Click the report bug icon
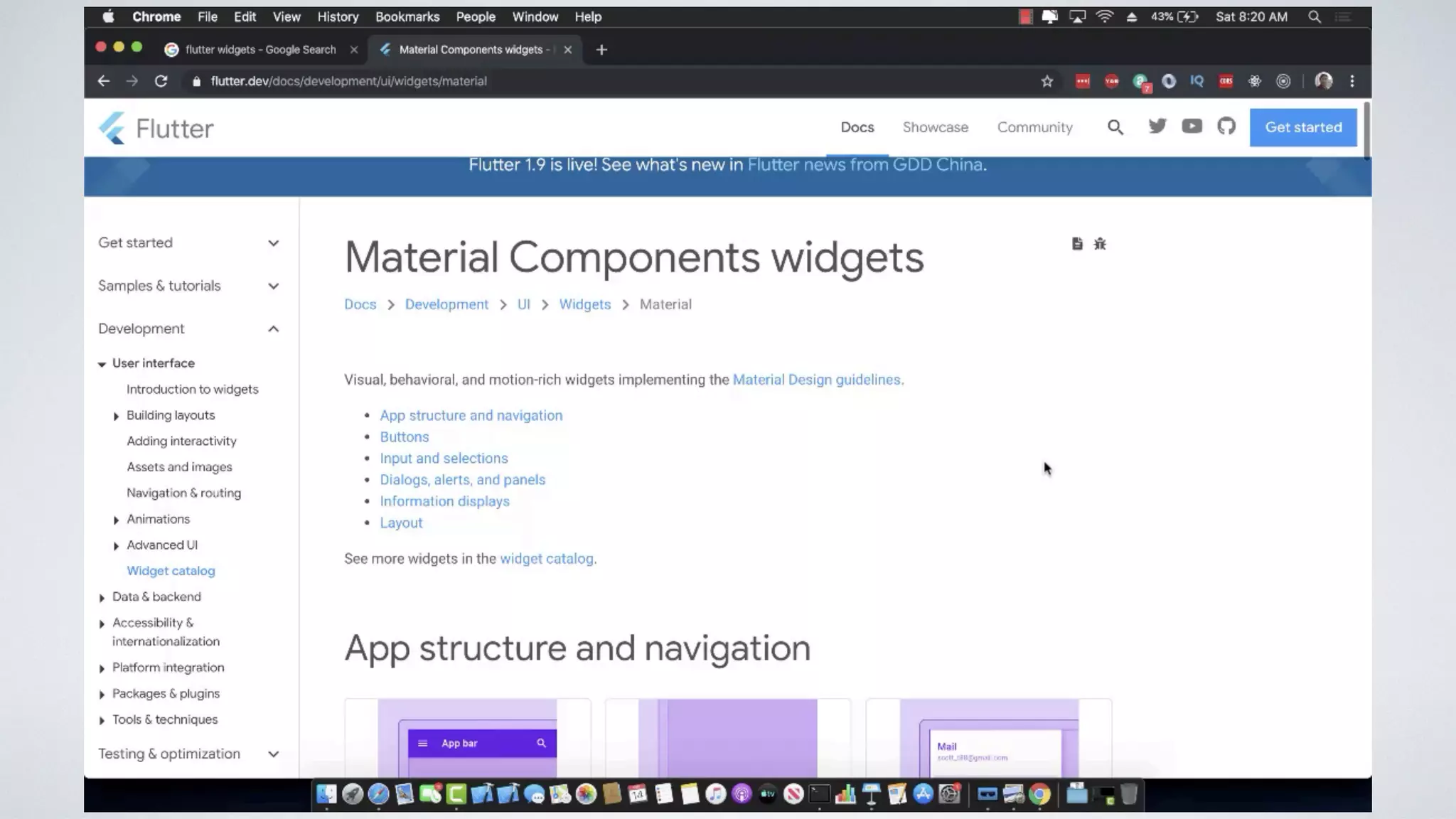1456x819 pixels. point(1100,244)
